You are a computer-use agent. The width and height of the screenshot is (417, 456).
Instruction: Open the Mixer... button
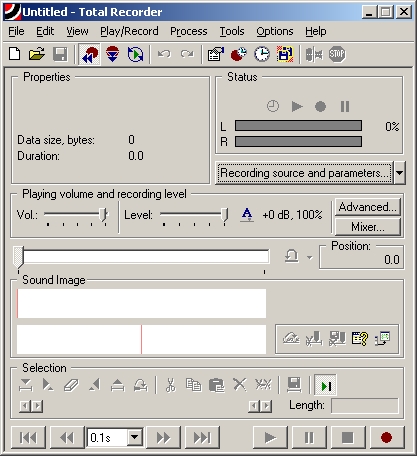(368, 227)
